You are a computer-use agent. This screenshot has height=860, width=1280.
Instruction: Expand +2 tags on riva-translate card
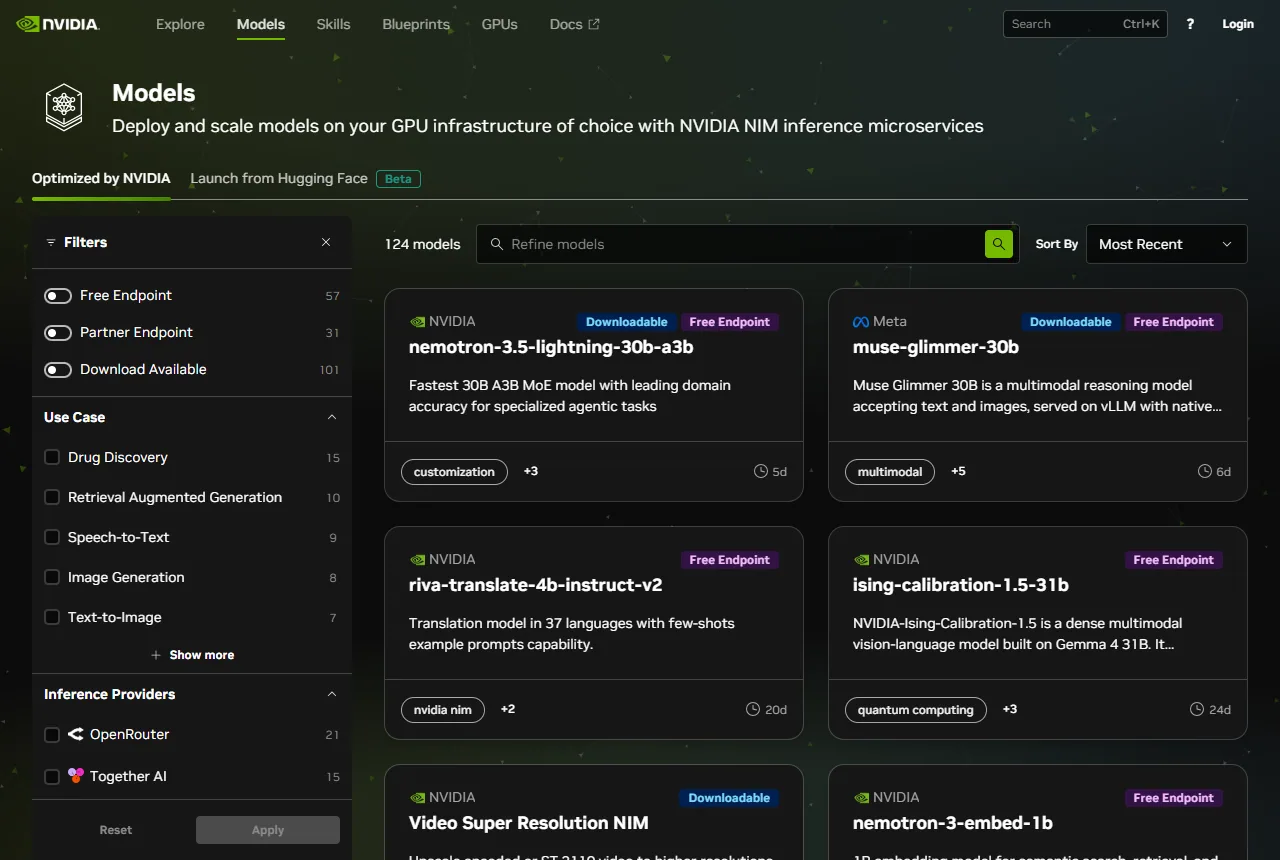[508, 709]
